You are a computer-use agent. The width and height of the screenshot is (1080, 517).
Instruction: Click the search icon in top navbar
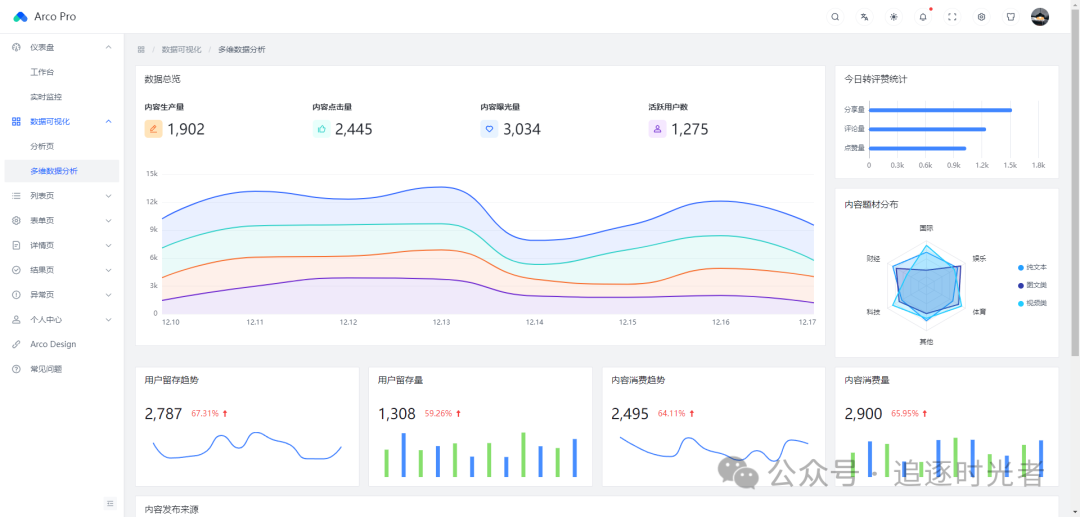[836, 17]
